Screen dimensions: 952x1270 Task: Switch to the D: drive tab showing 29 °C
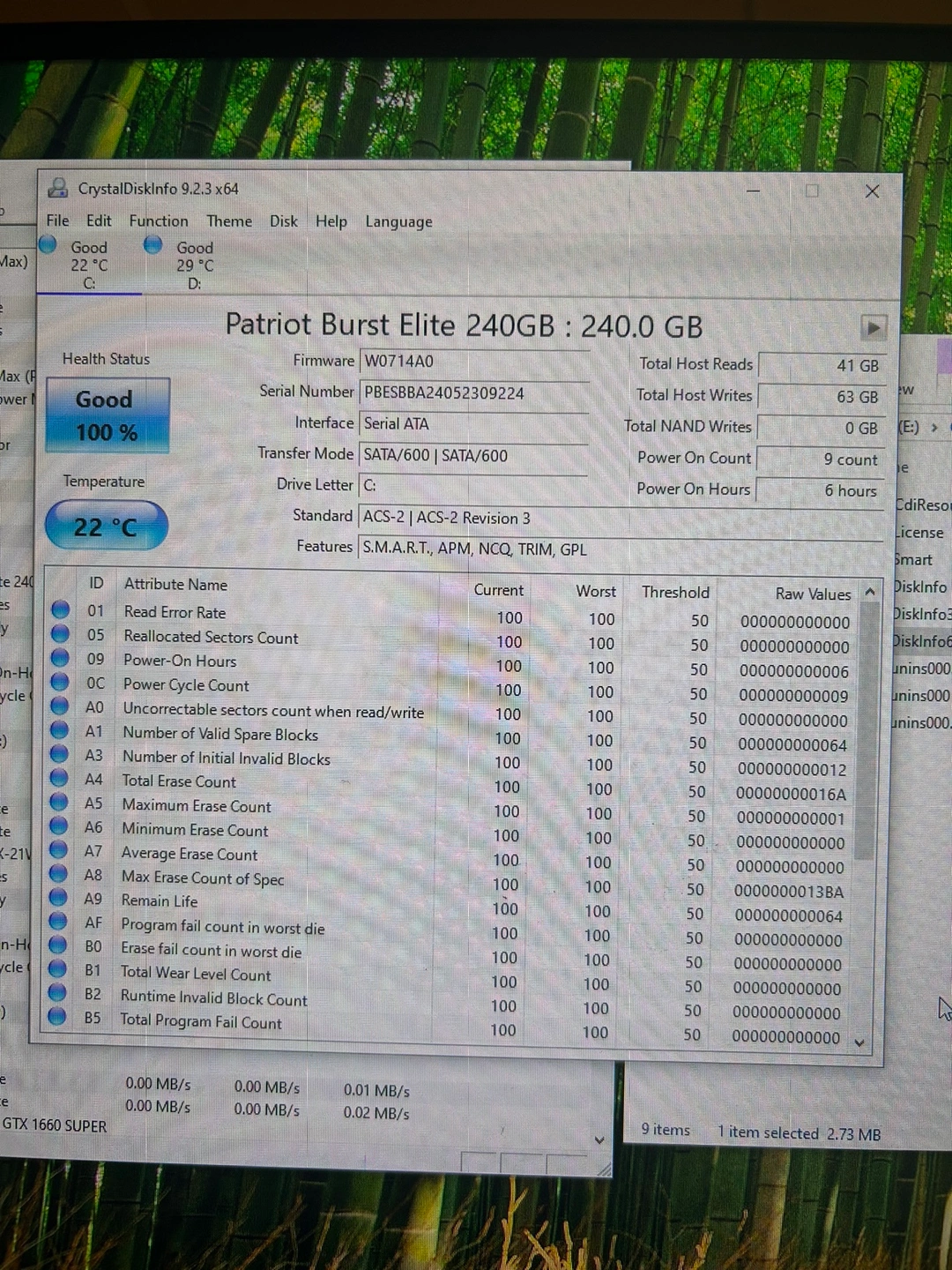(194, 265)
